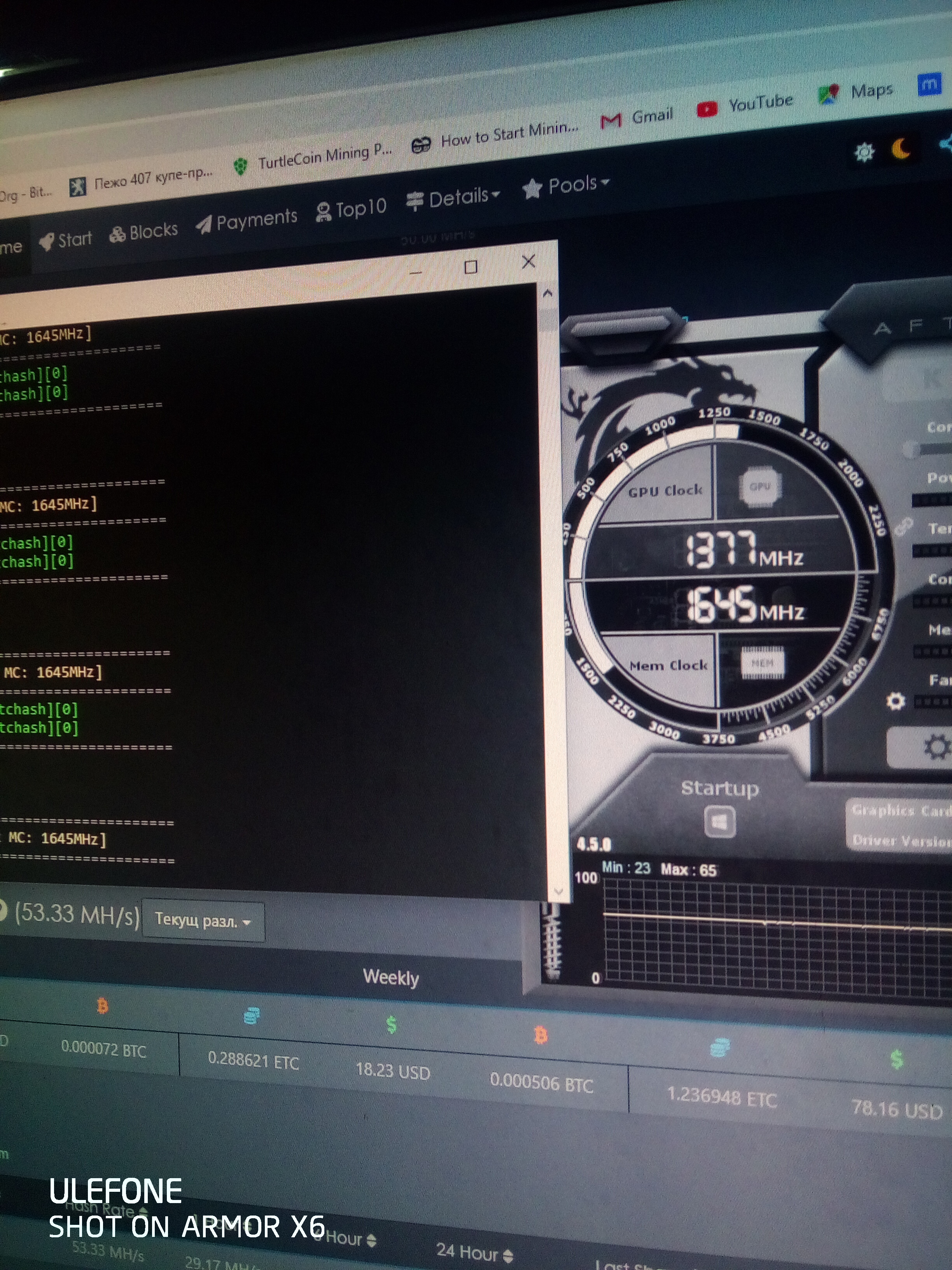Click the cubes icon beside Blocks
The image size is (952, 1270).
click(x=117, y=234)
